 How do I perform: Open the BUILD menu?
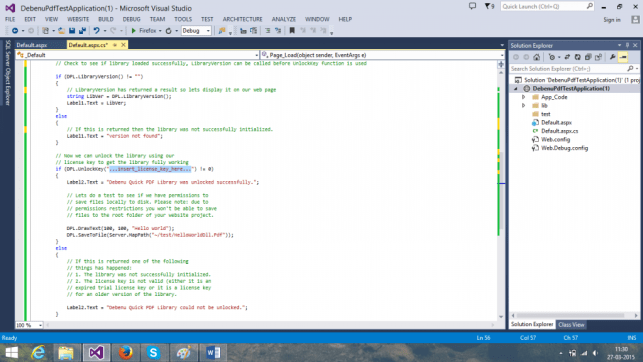[106, 19]
